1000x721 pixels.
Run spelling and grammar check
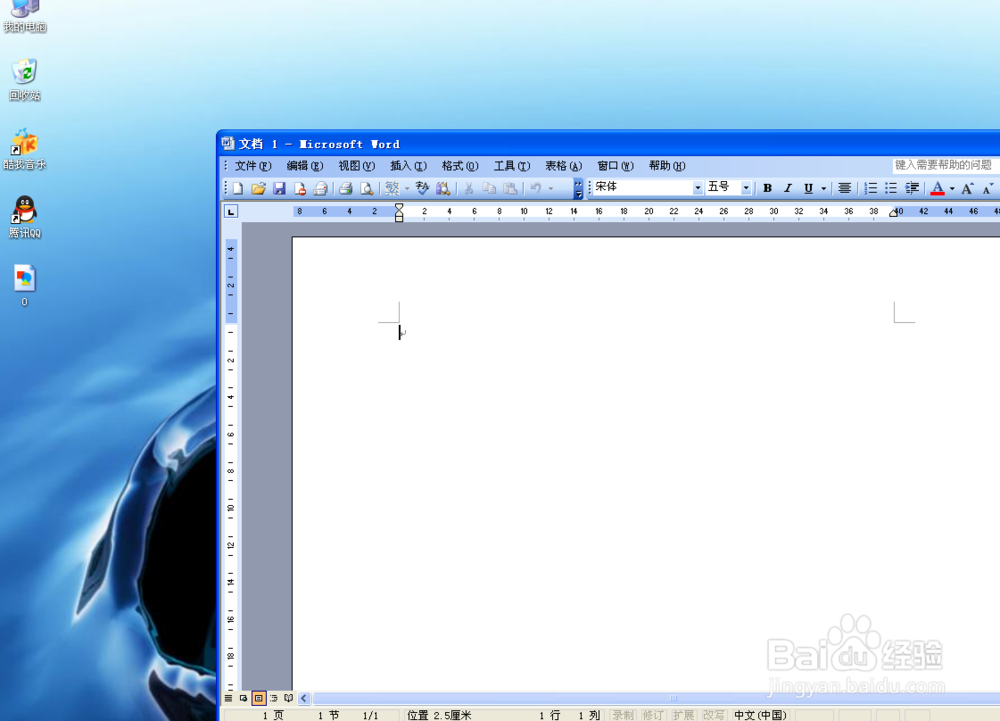[x=422, y=189]
